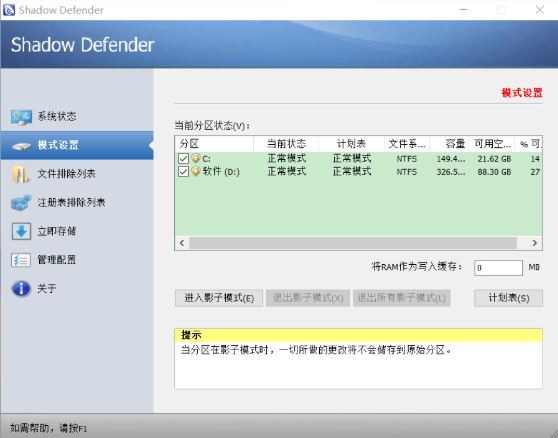Screen dimensions: 558x438
Task: Select 149.4... capacity cell
Action: 451,159
